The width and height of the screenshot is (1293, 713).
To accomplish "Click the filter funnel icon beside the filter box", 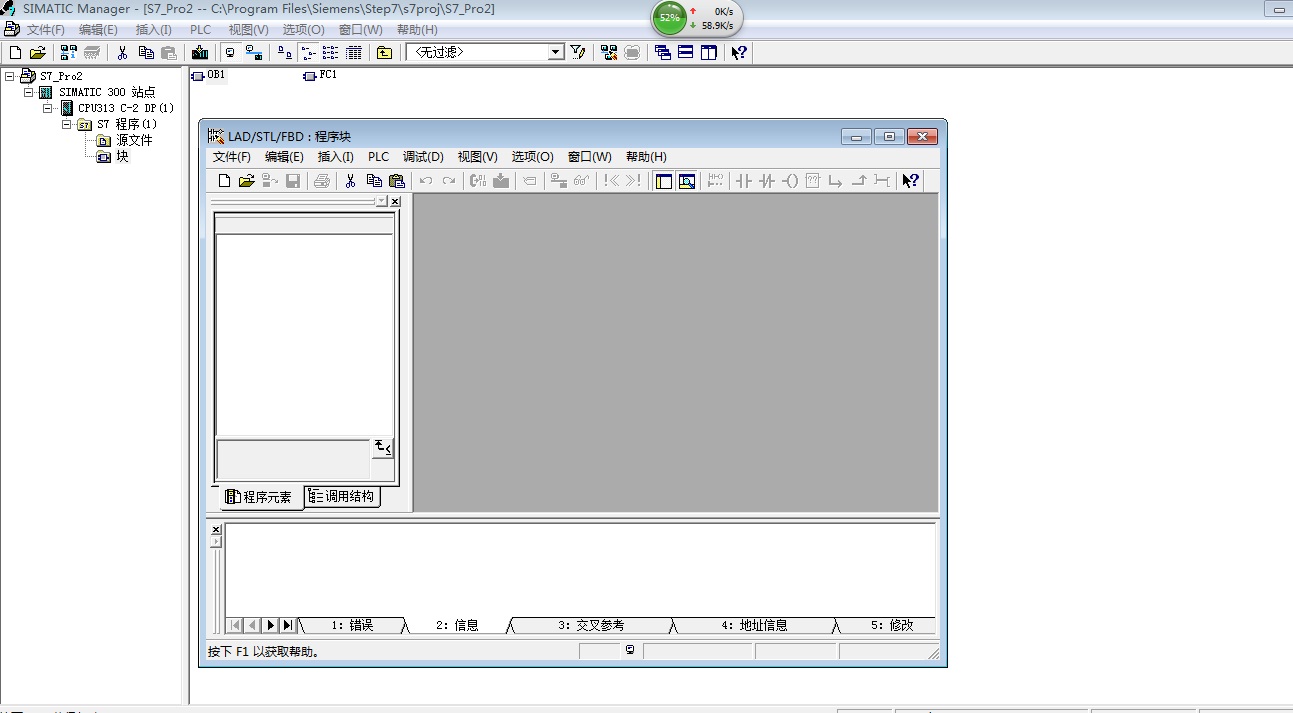I will point(578,52).
